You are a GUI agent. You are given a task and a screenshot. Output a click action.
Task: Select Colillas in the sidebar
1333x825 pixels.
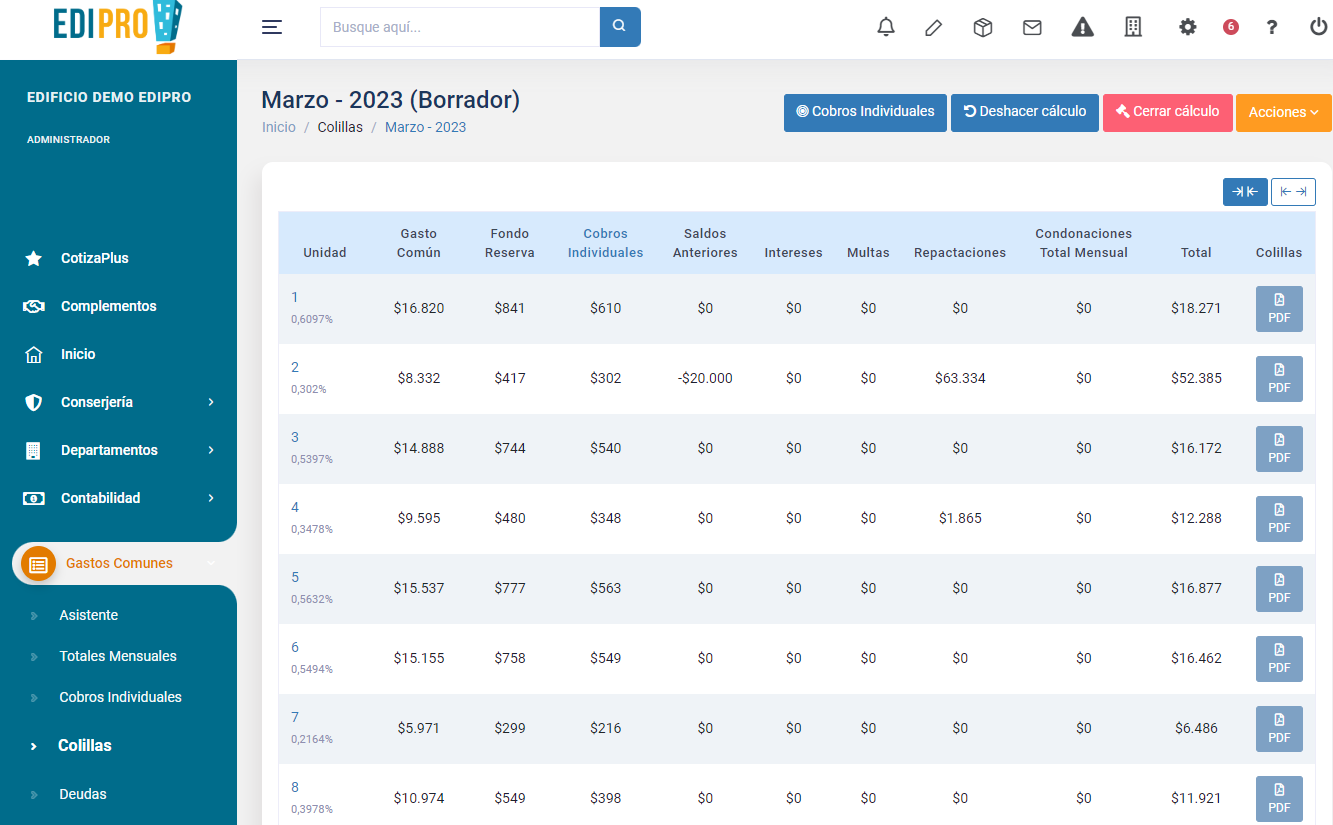tap(85, 745)
